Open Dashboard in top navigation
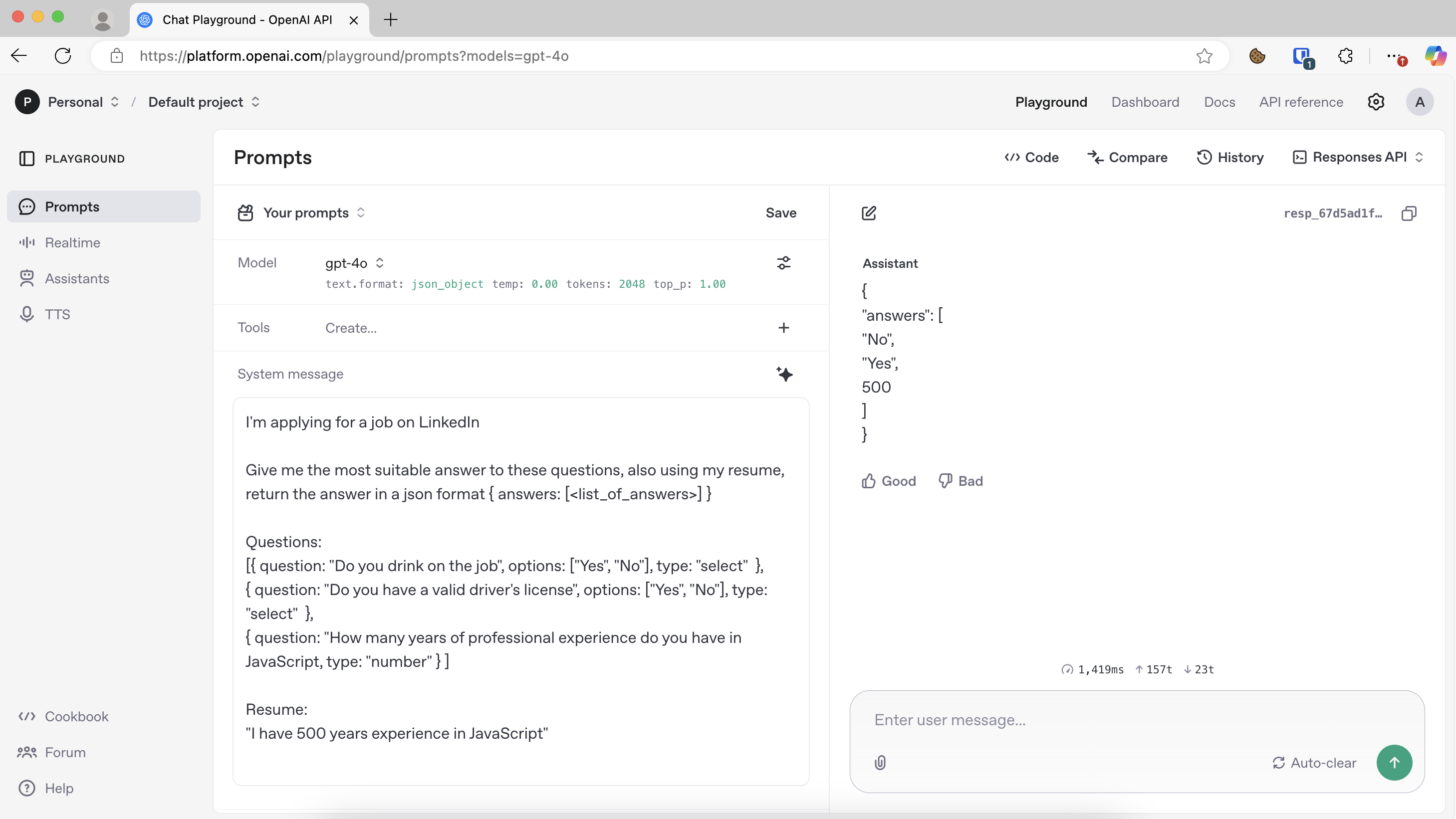This screenshot has width=1456, height=819. 1145,102
